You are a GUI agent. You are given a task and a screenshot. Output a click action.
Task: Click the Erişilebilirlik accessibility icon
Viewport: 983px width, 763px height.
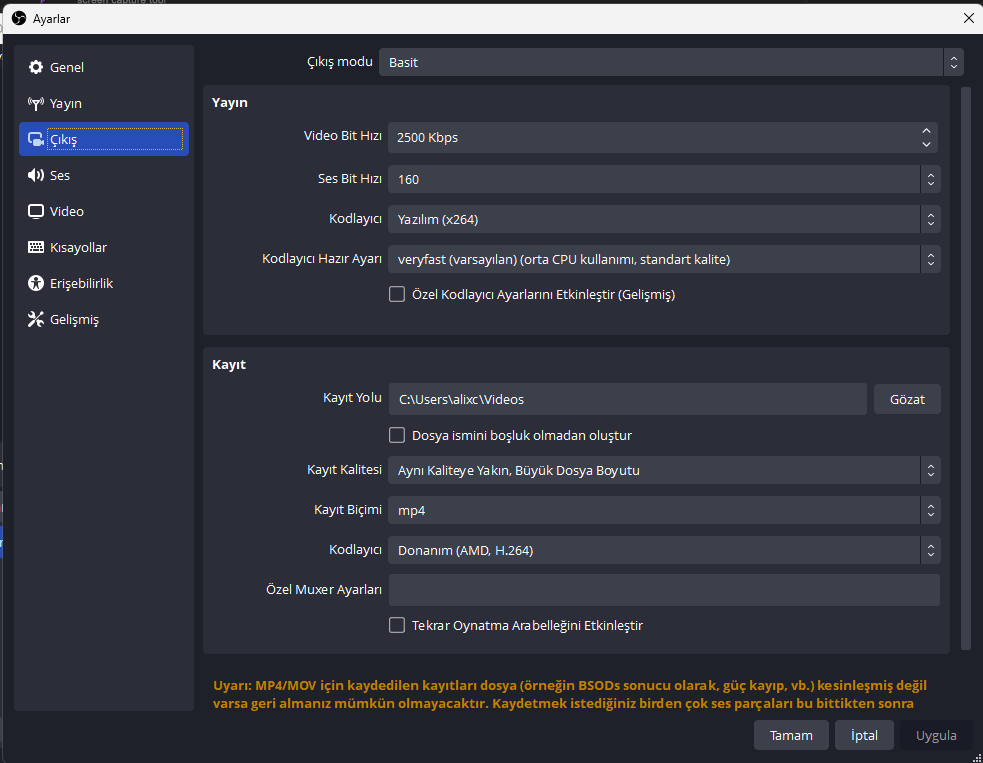36,284
